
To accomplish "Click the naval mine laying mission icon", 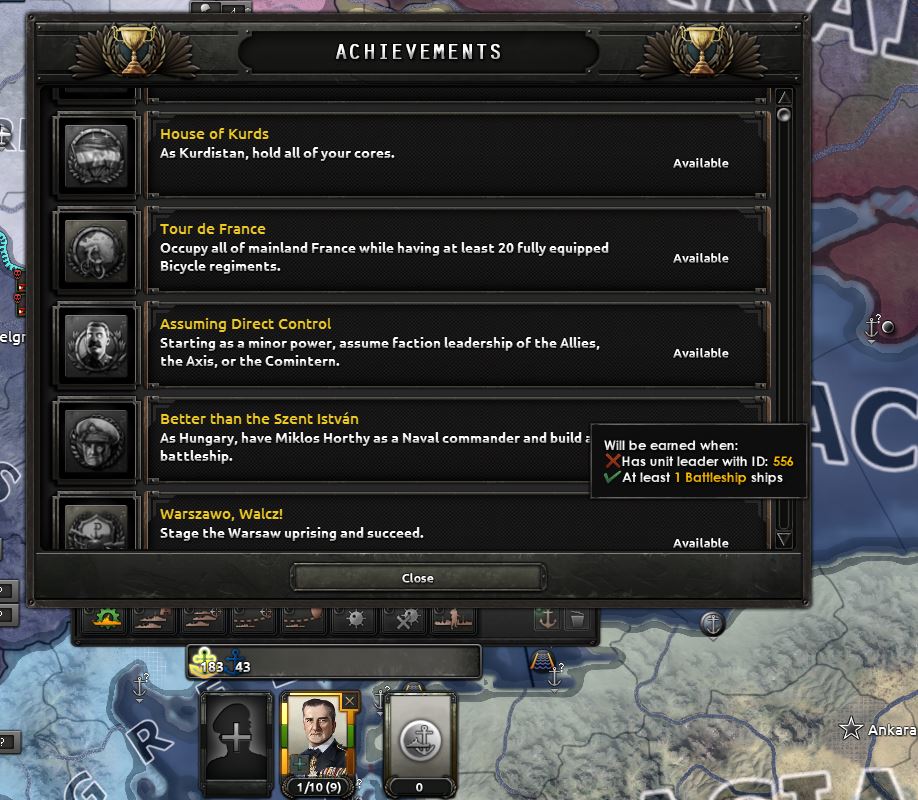I will pos(355,618).
